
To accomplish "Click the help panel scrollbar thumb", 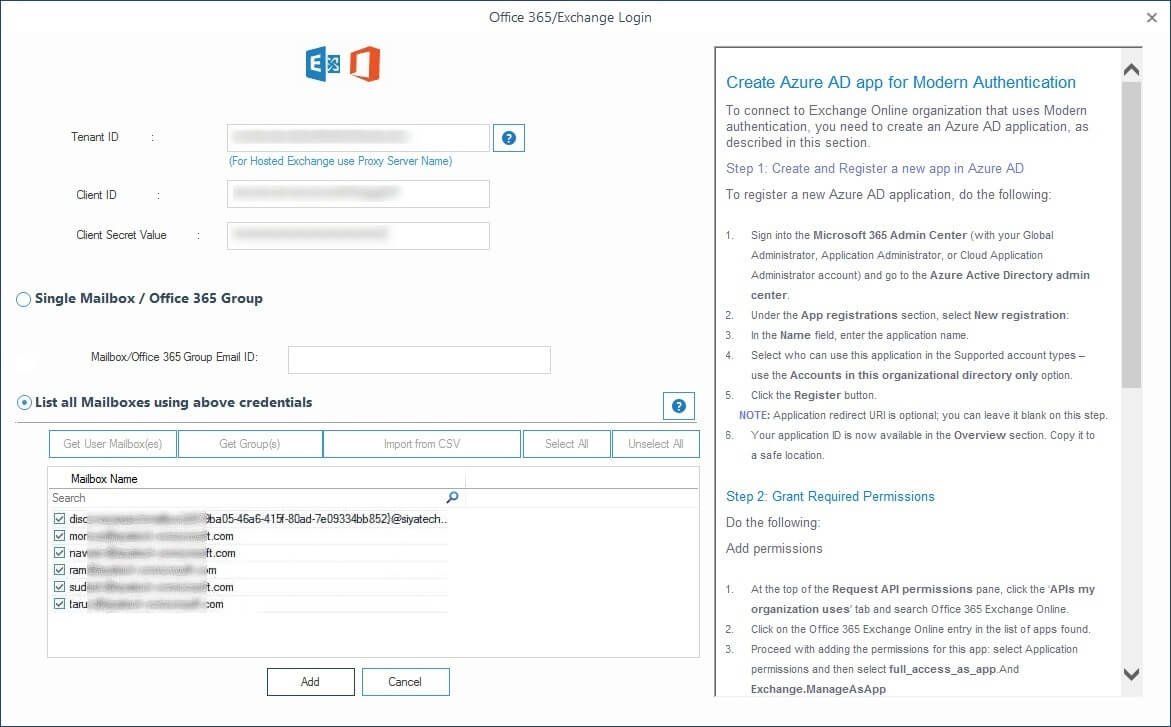I will point(1131,235).
